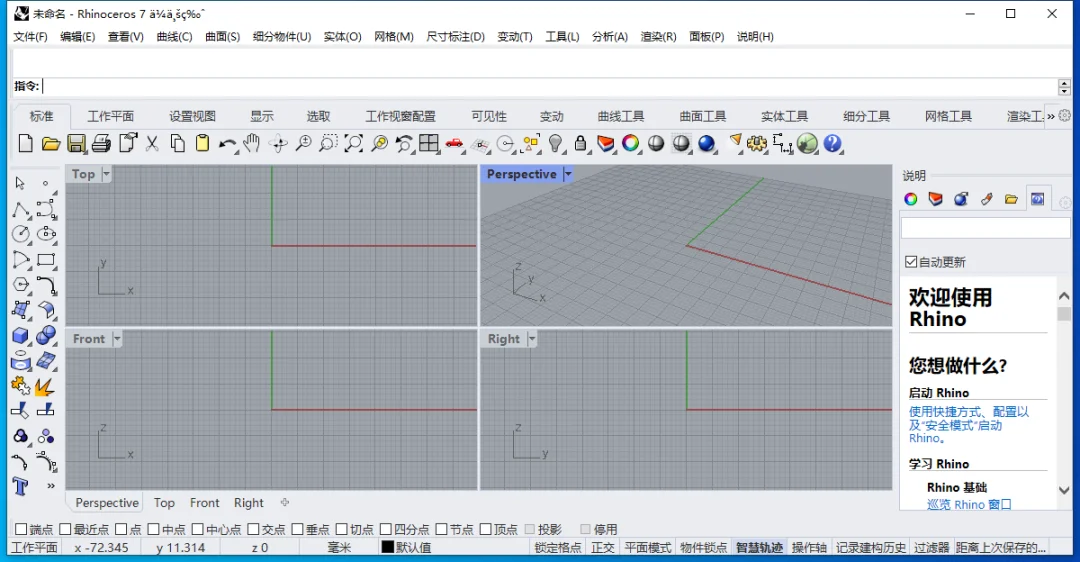Toggle 智慧轨迹 in the status bar
The height and width of the screenshot is (562, 1080).
tap(759, 548)
